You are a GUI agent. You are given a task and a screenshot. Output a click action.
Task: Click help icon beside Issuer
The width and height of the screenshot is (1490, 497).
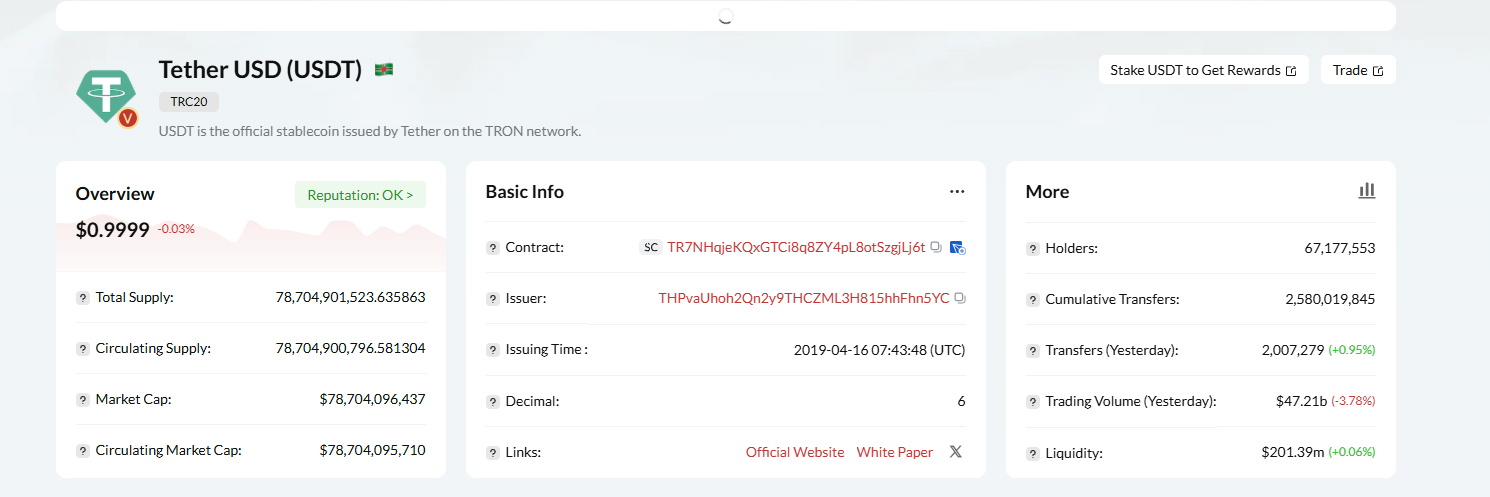[493, 299]
